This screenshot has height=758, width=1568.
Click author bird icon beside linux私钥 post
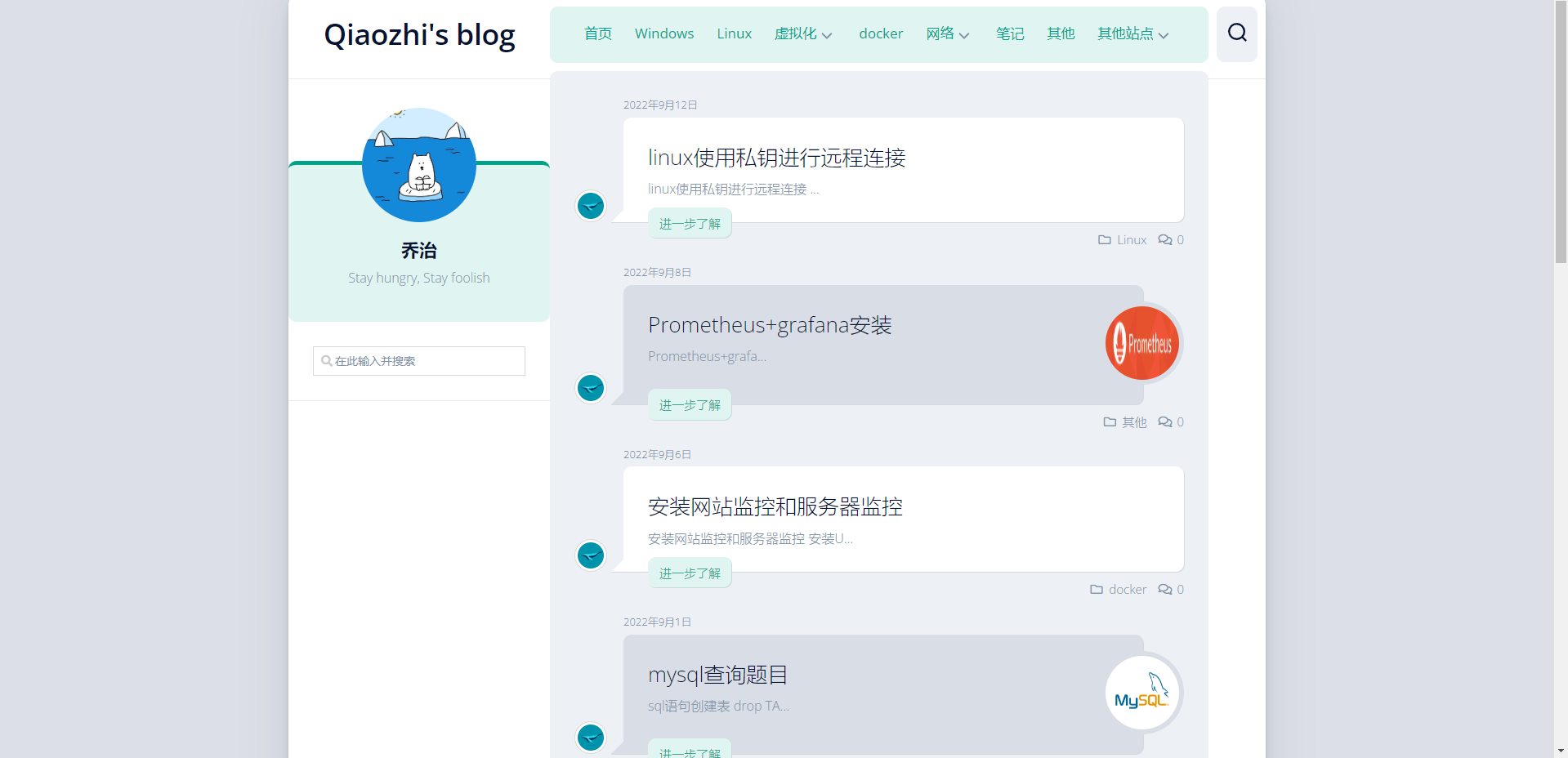(591, 206)
